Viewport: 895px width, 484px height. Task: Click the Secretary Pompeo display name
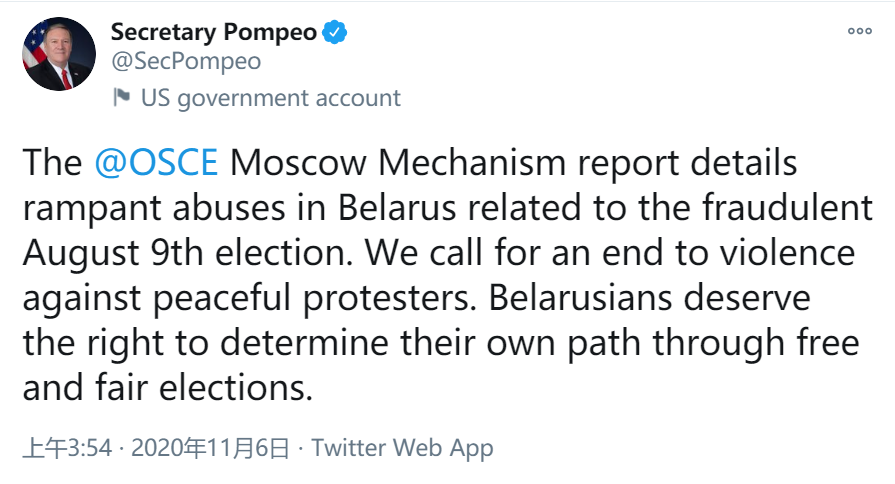[214, 32]
